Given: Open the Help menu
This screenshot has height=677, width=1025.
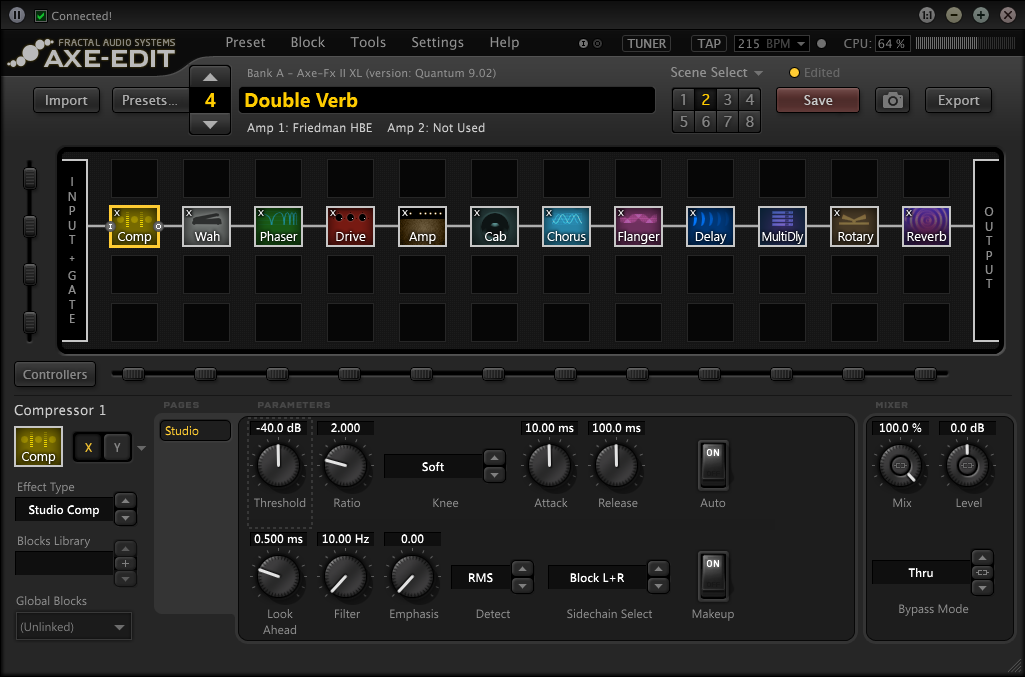Looking at the screenshot, I should [504, 42].
